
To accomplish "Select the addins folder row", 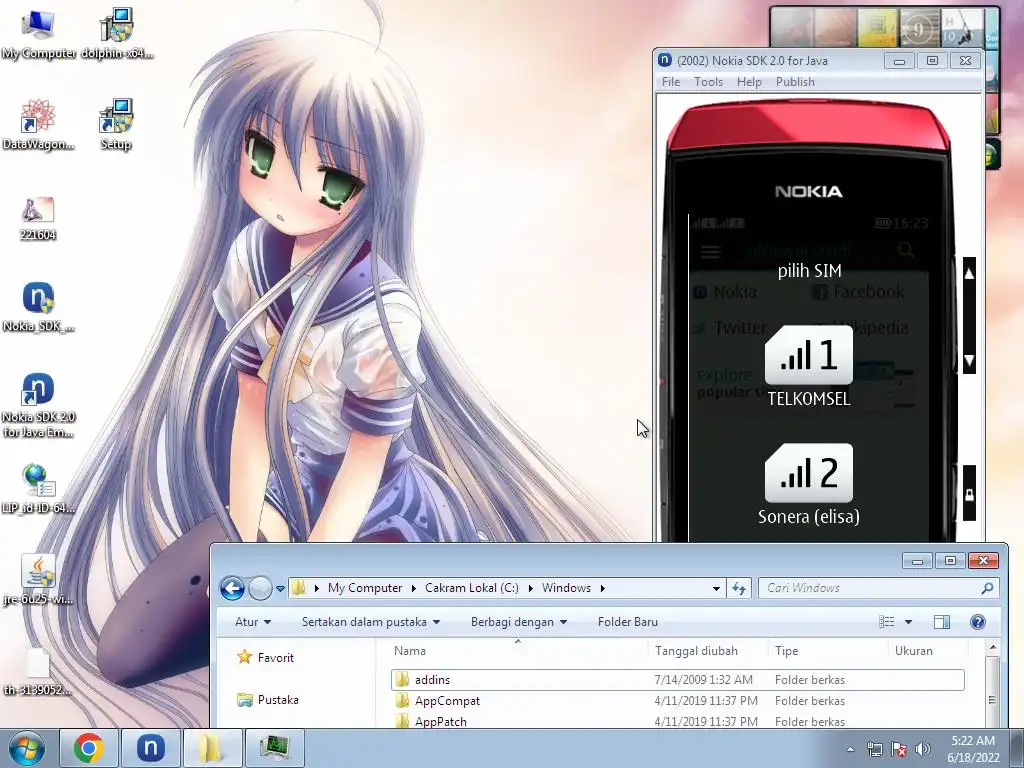I will (678, 680).
